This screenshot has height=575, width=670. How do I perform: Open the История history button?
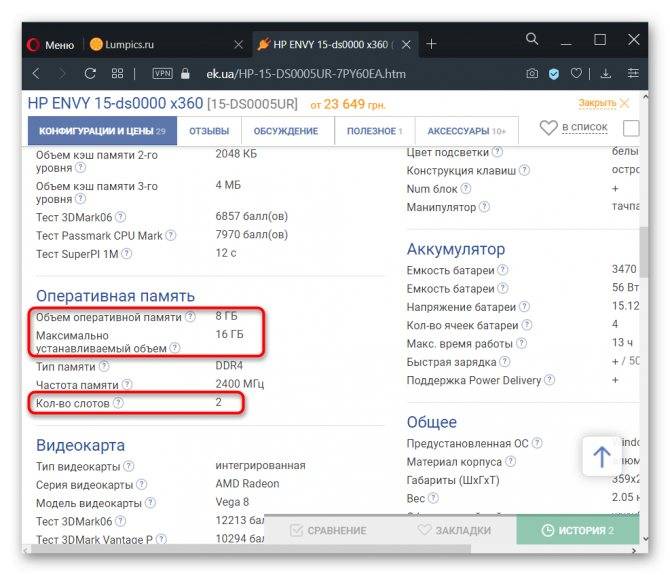pos(578,530)
